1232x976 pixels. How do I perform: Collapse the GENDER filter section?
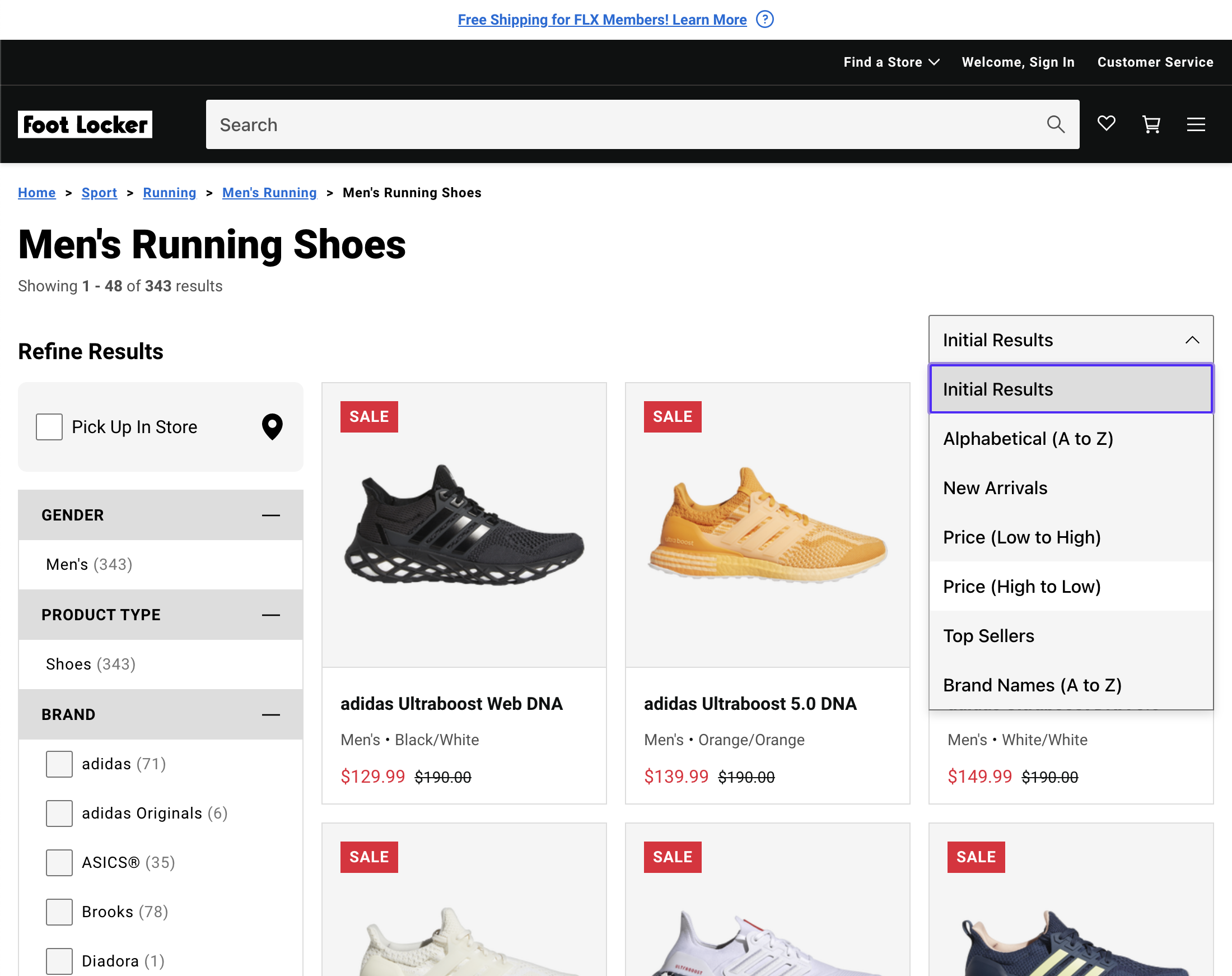[270, 515]
